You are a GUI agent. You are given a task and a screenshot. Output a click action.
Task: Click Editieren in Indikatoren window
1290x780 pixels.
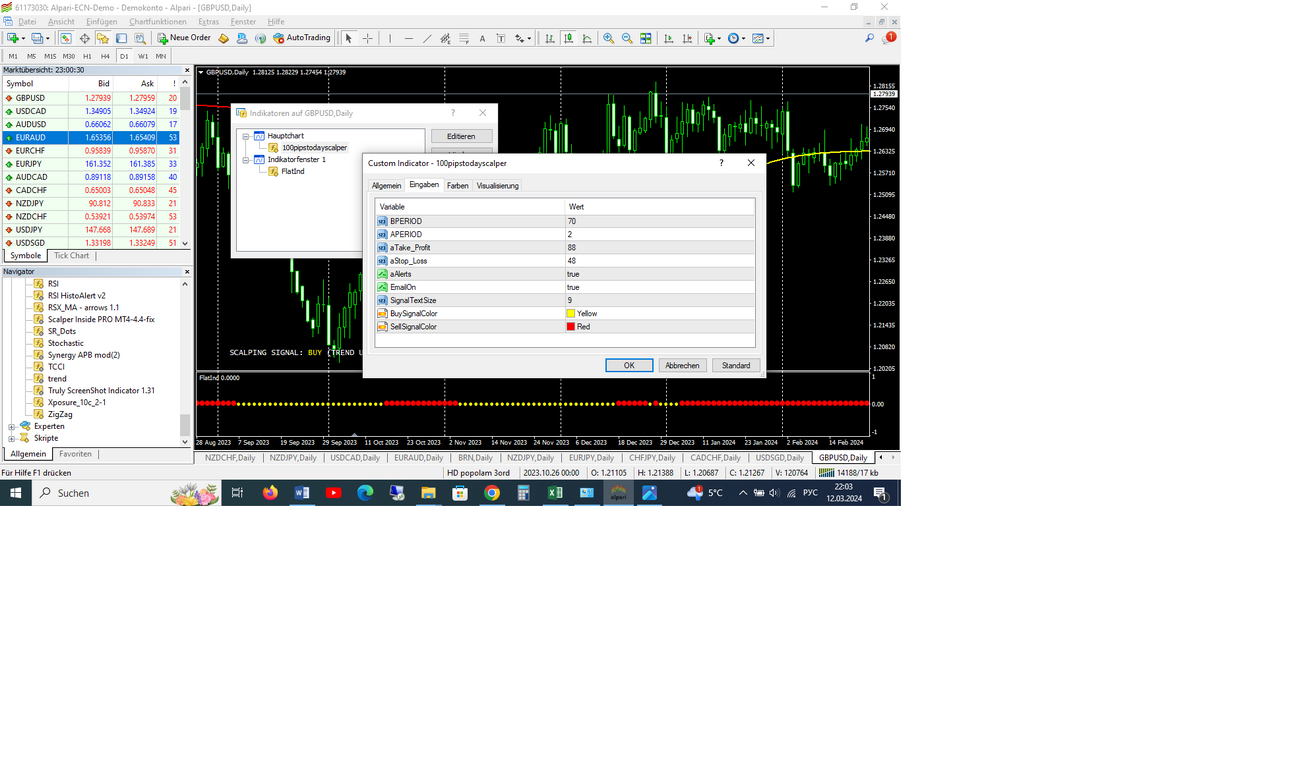461,136
